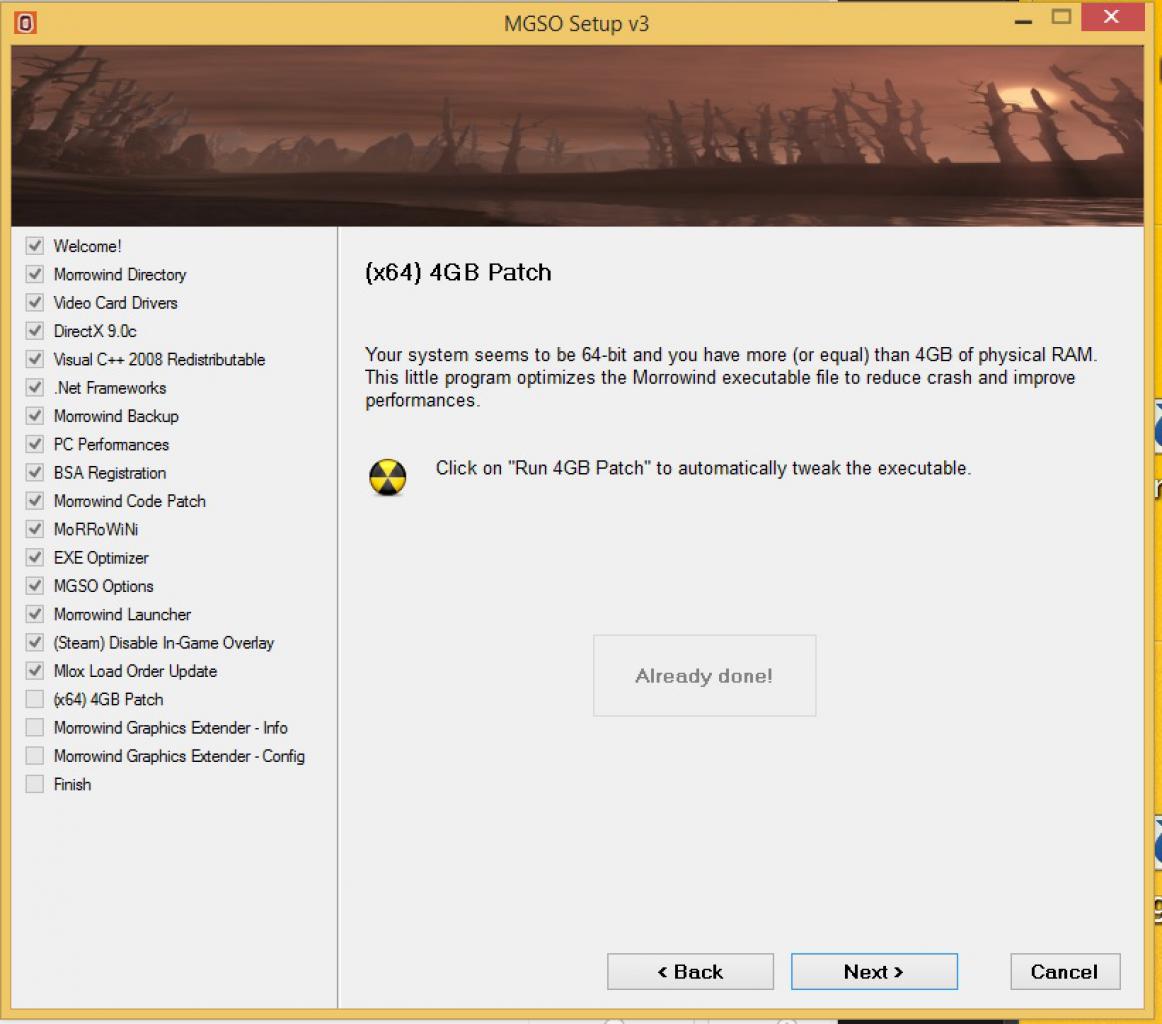Check Morrowind Graphics Extender - Info checkbox
Image resolution: width=1162 pixels, height=1024 pixels.
click(34, 728)
